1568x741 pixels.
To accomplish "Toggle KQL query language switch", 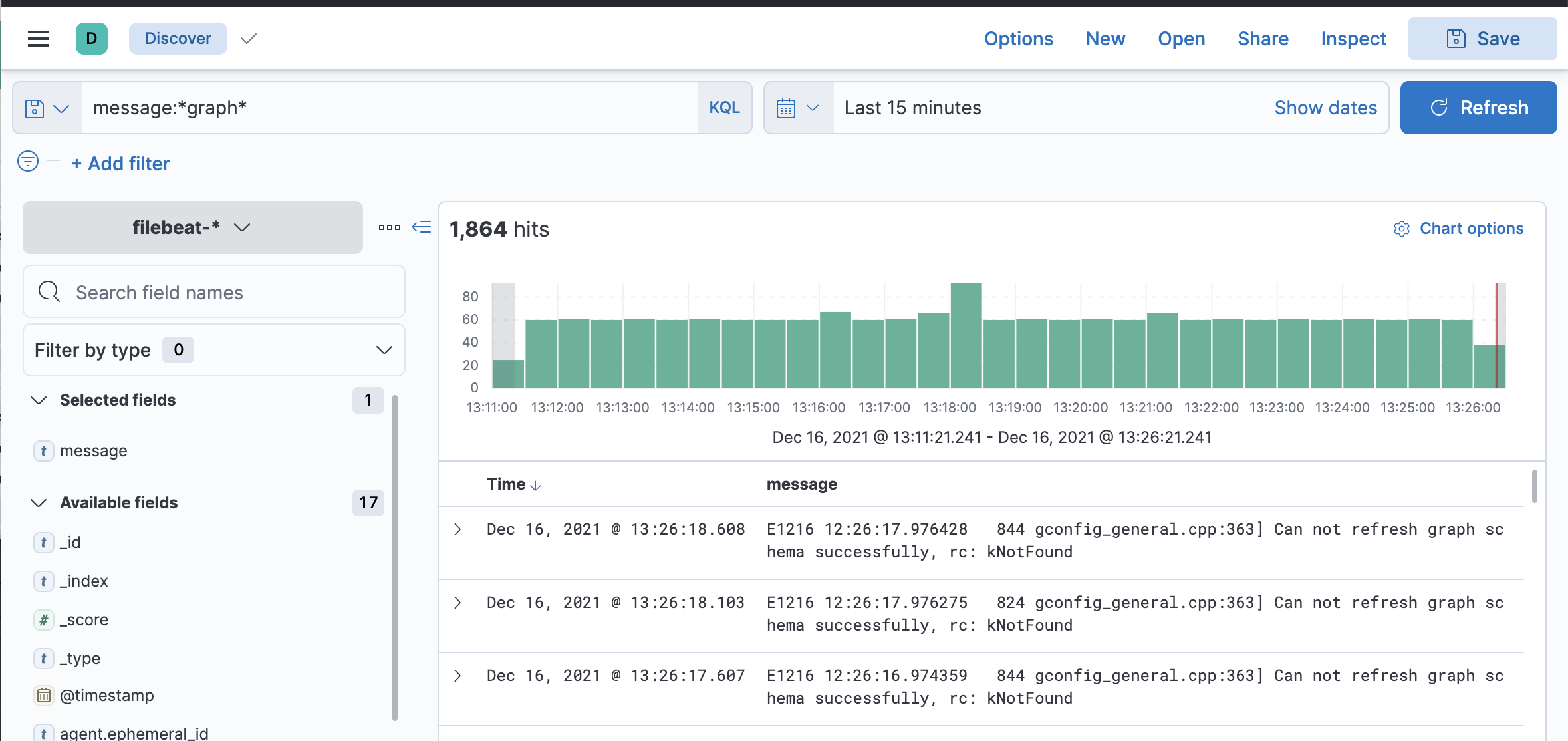I will (x=724, y=108).
